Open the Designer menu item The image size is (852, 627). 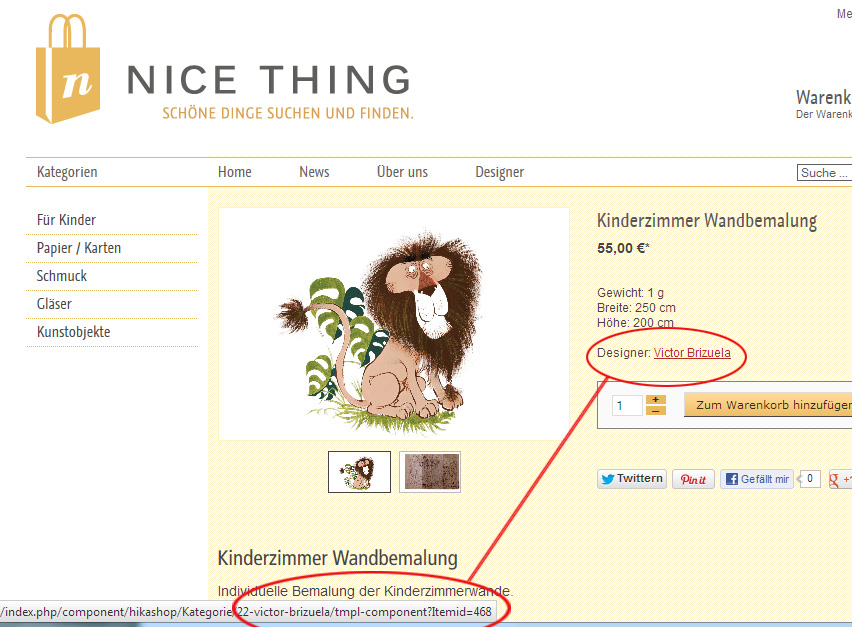(x=499, y=172)
